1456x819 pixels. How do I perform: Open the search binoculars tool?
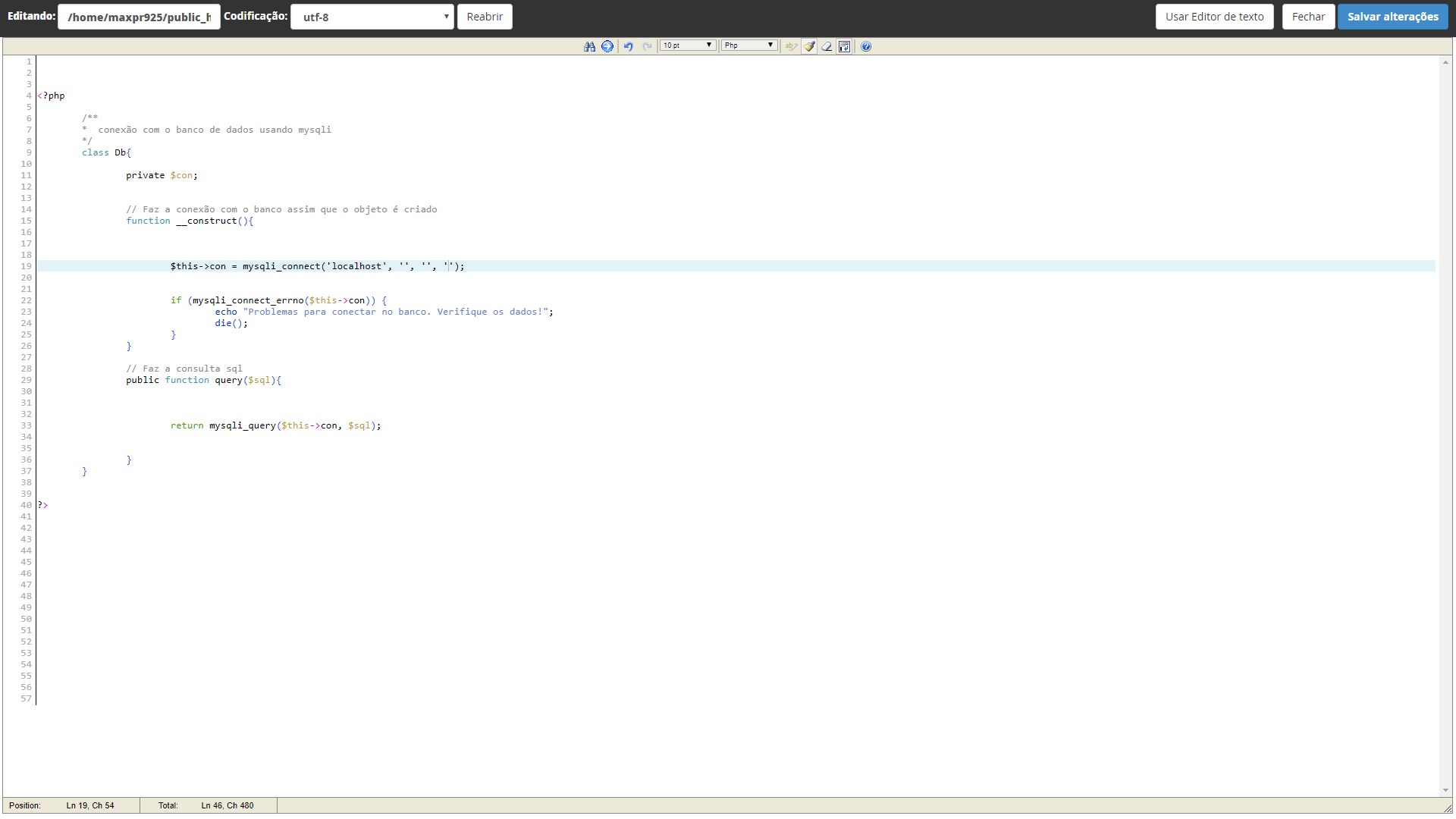589,46
